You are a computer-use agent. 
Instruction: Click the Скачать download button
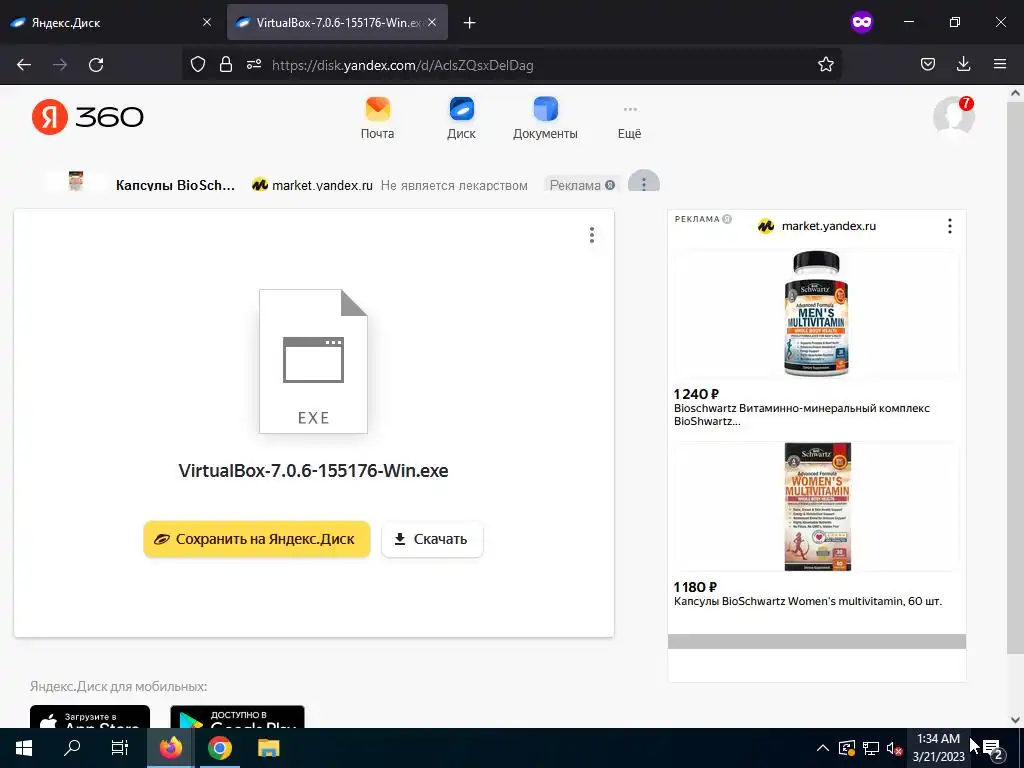point(432,539)
